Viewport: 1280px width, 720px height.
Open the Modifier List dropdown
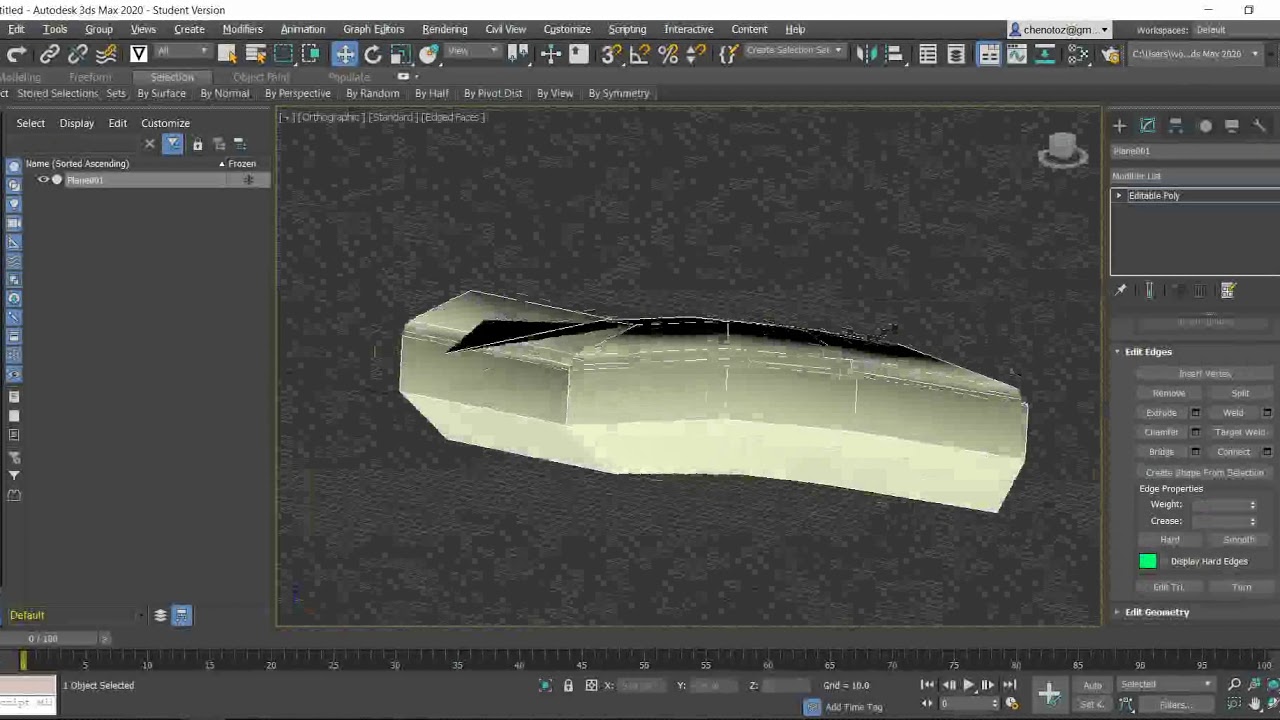(x=1195, y=176)
